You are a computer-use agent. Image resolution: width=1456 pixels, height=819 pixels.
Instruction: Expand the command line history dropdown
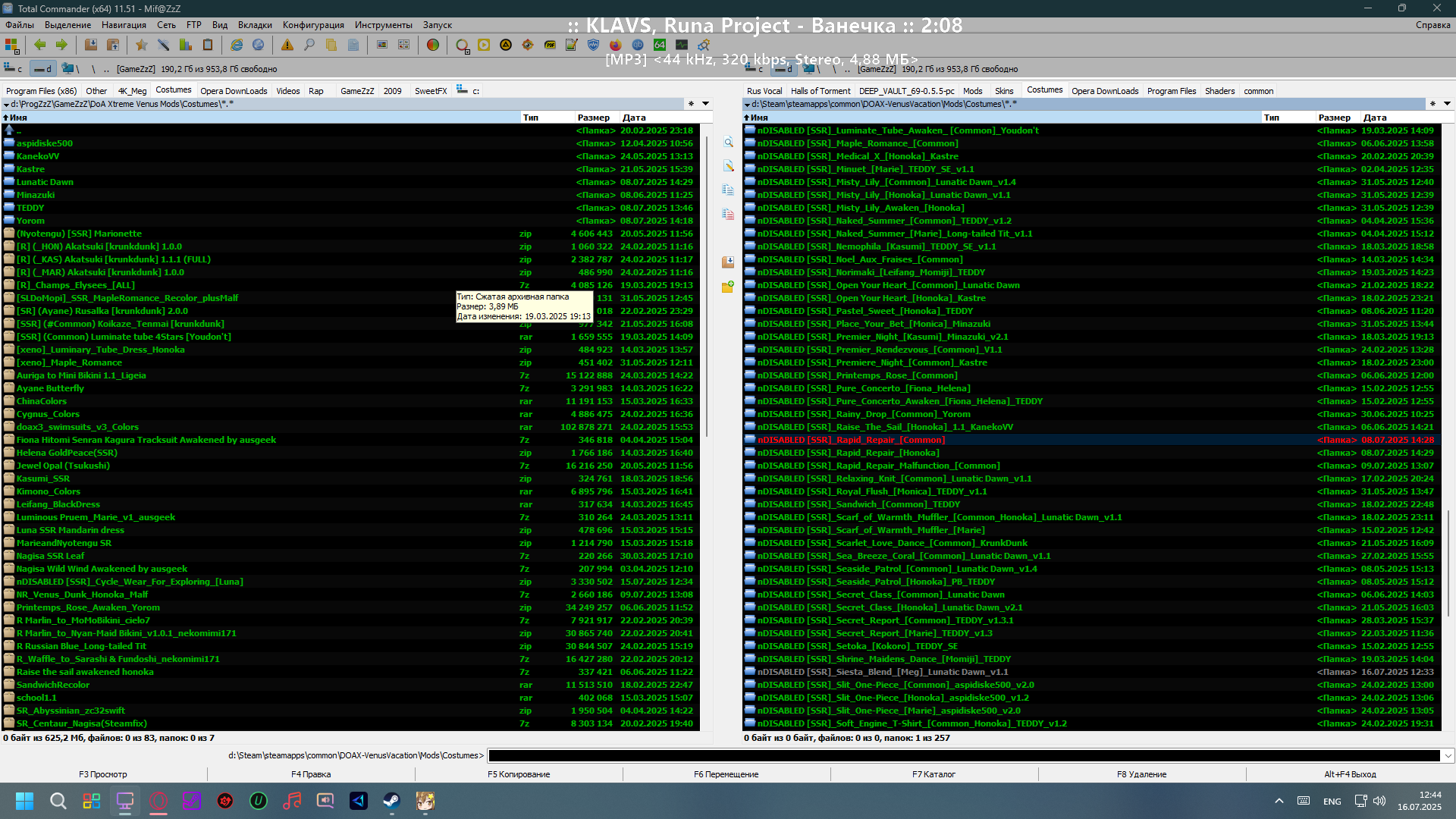pyautogui.click(x=1448, y=755)
